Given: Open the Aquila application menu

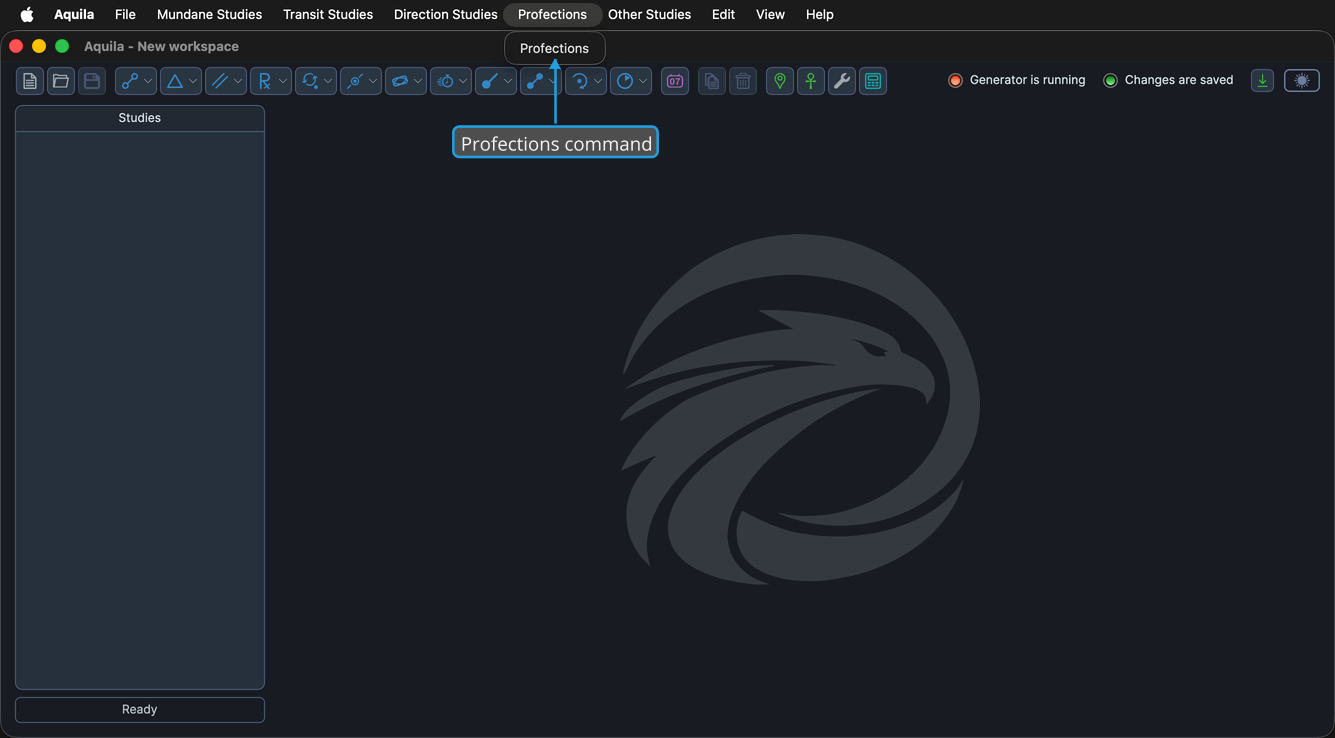Looking at the screenshot, I should [74, 15].
